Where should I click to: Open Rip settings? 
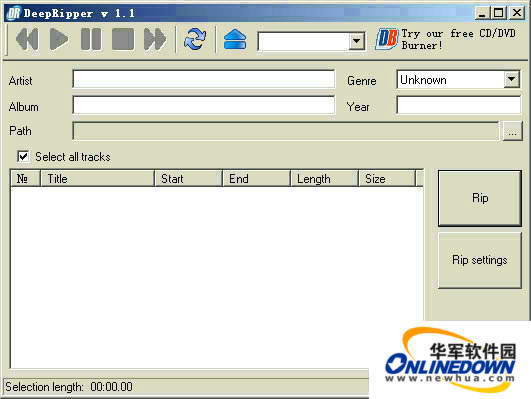tap(480, 260)
